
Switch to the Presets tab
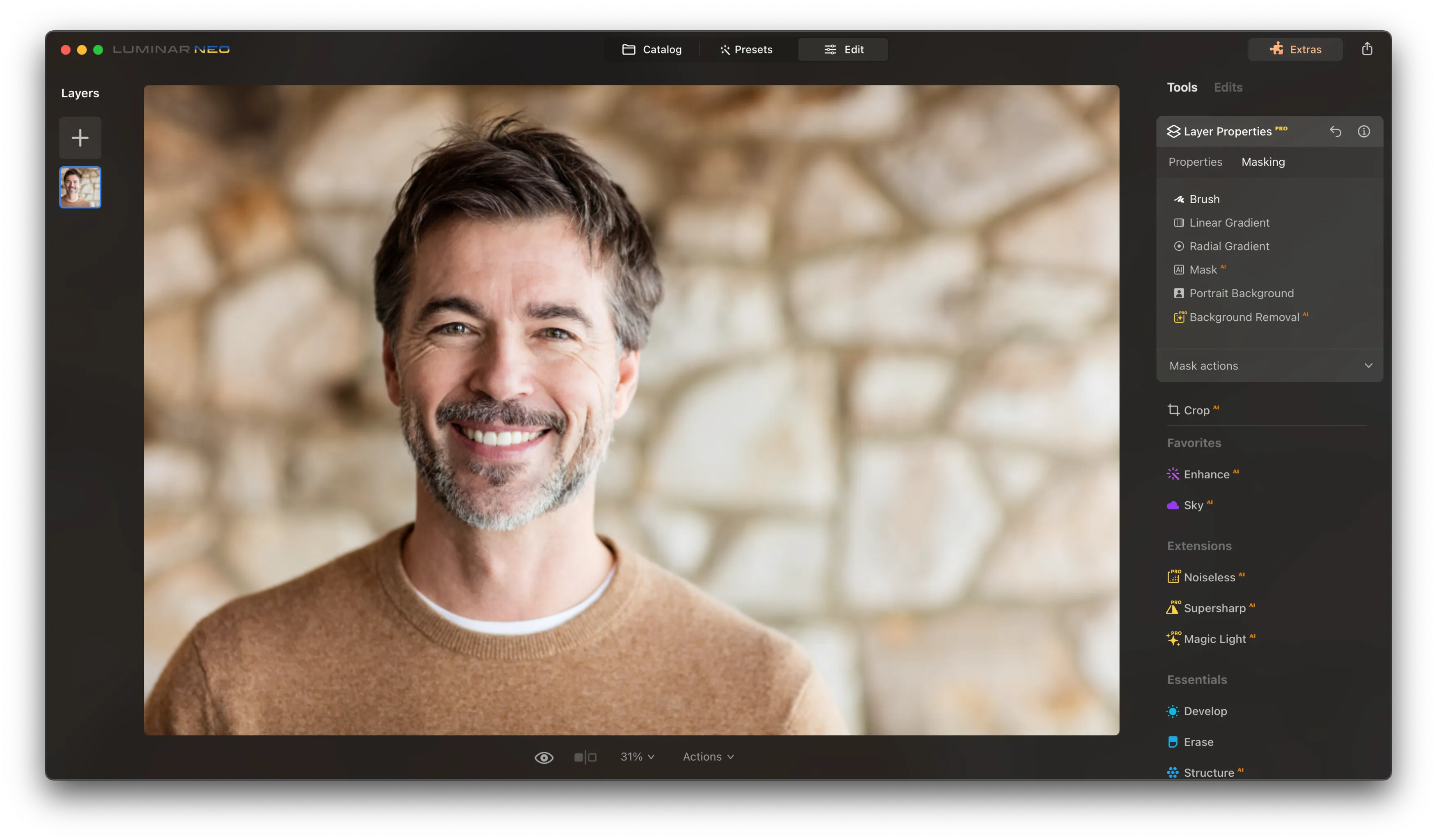click(746, 50)
